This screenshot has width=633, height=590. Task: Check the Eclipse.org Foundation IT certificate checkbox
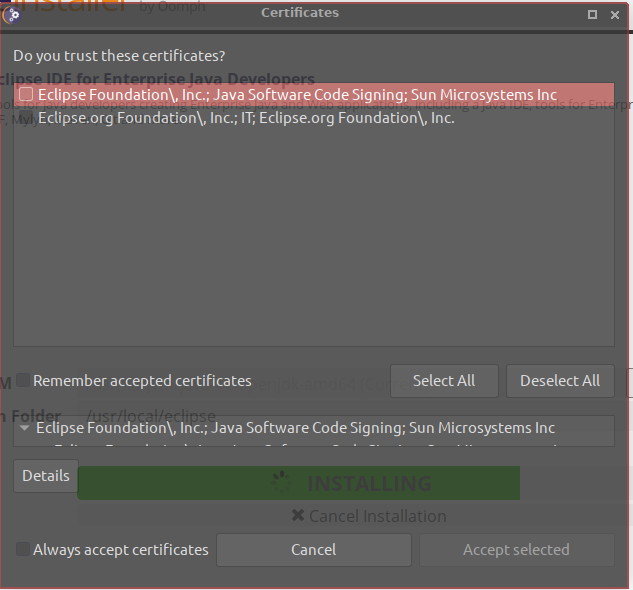[x=26, y=118]
